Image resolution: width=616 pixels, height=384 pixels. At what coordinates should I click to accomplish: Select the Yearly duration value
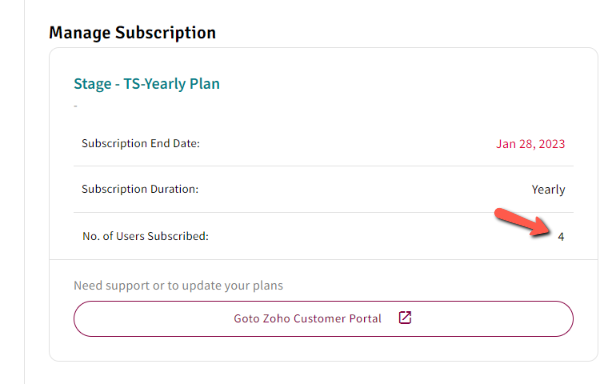pyautogui.click(x=548, y=190)
